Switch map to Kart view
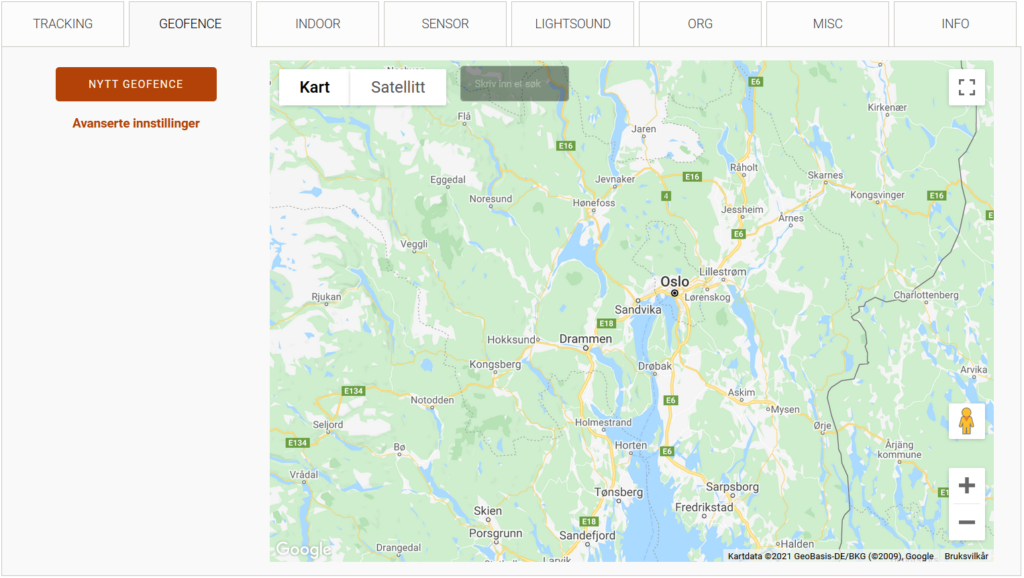This screenshot has width=1024, height=578. (x=314, y=88)
